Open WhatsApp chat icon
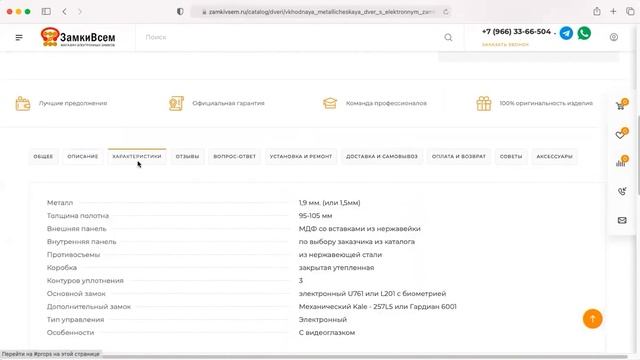 (584, 33)
